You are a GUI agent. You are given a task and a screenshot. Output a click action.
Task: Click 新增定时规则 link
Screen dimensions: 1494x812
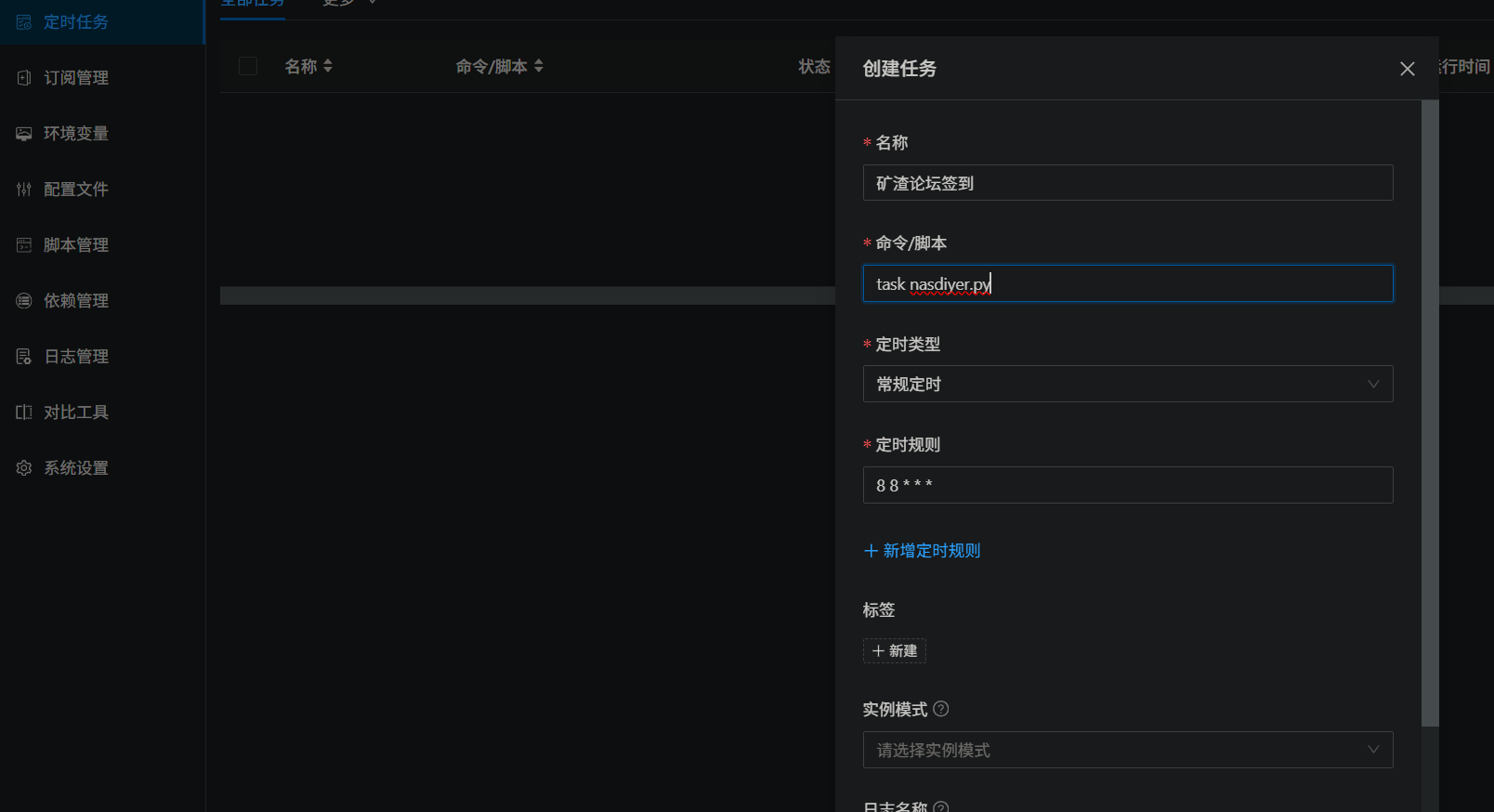click(x=923, y=551)
